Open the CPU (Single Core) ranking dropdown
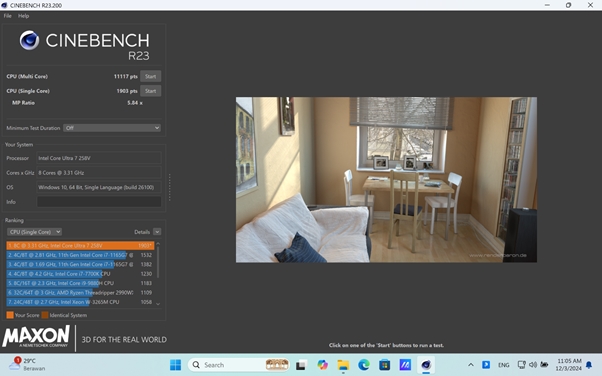The image size is (602, 376). coord(34,232)
